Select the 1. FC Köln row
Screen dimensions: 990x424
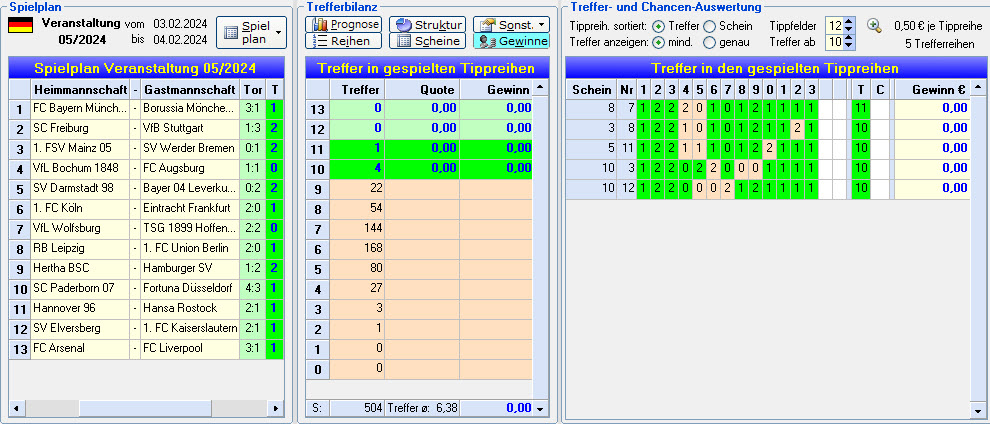[146, 208]
